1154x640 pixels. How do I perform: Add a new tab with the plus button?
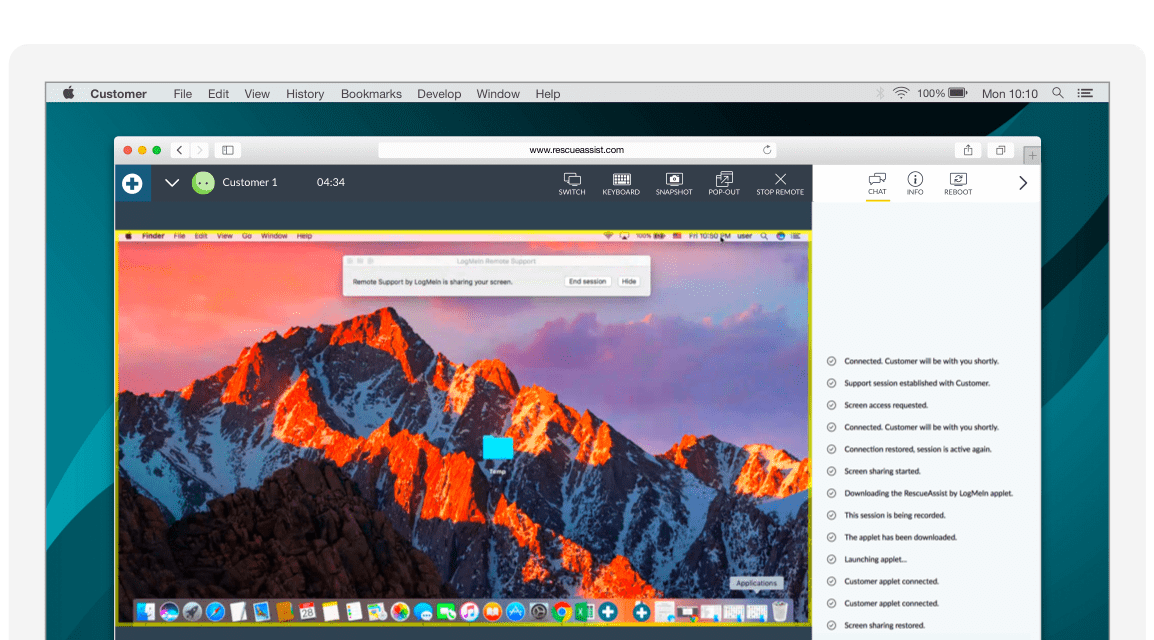1032,155
